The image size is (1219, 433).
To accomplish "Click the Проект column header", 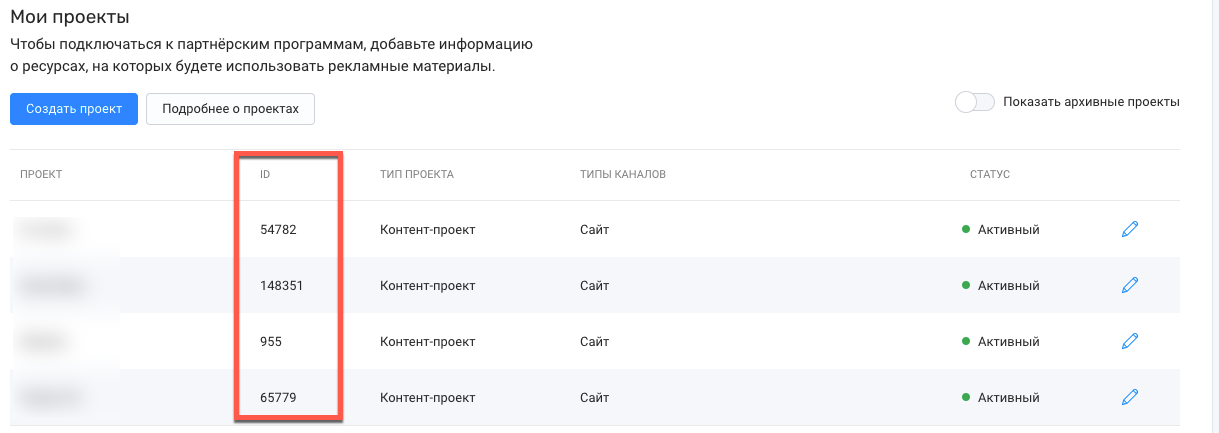I will [x=41, y=174].
